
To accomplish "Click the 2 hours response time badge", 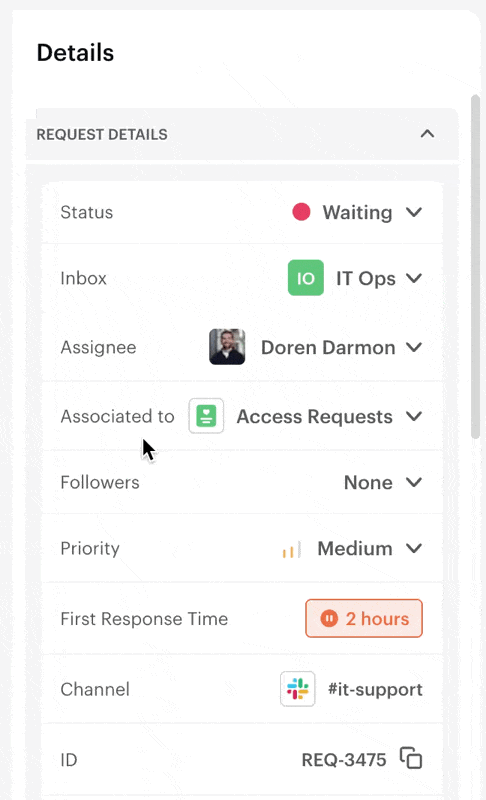I will tap(364, 618).
